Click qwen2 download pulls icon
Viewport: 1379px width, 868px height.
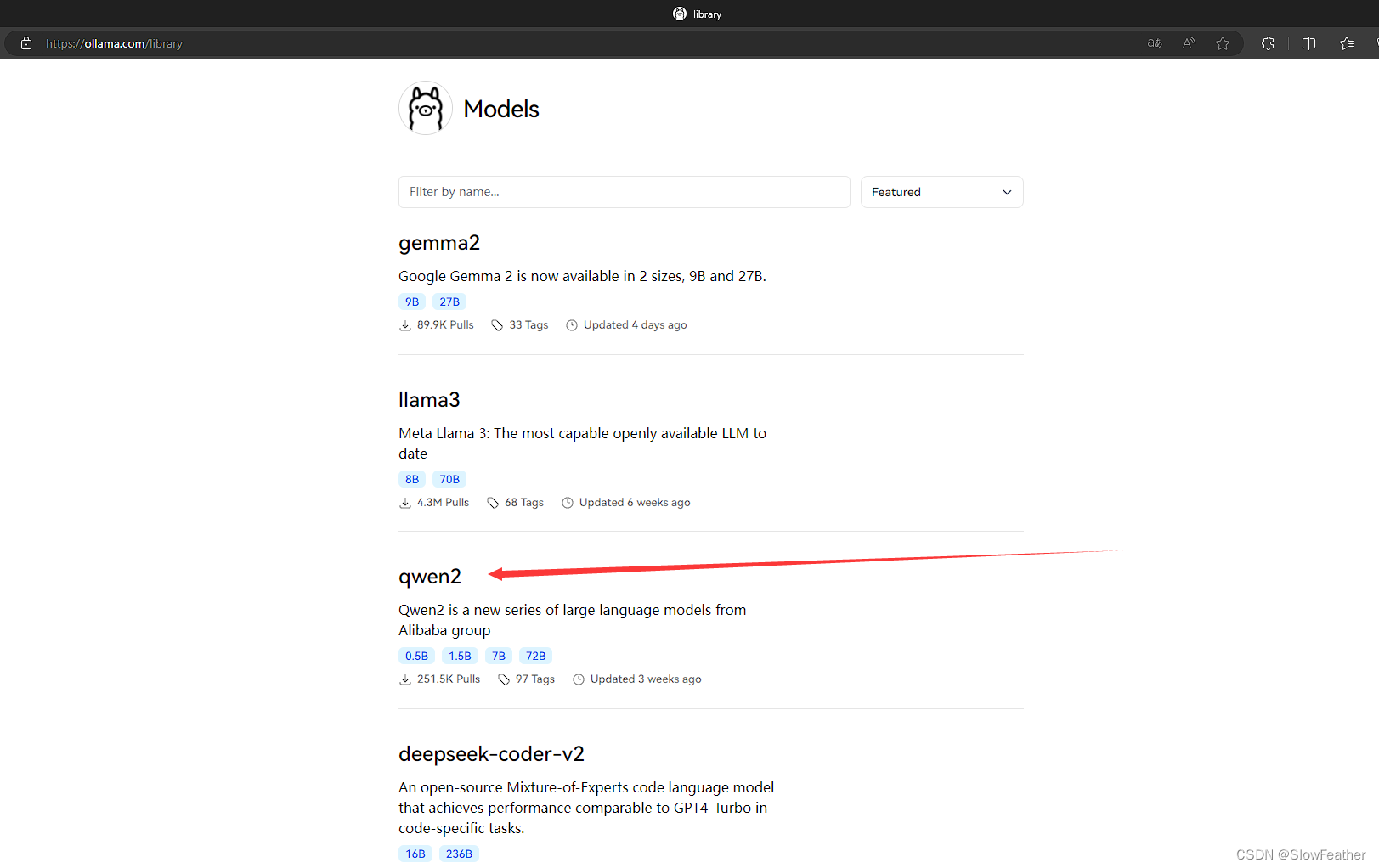(x=405, y=679)
